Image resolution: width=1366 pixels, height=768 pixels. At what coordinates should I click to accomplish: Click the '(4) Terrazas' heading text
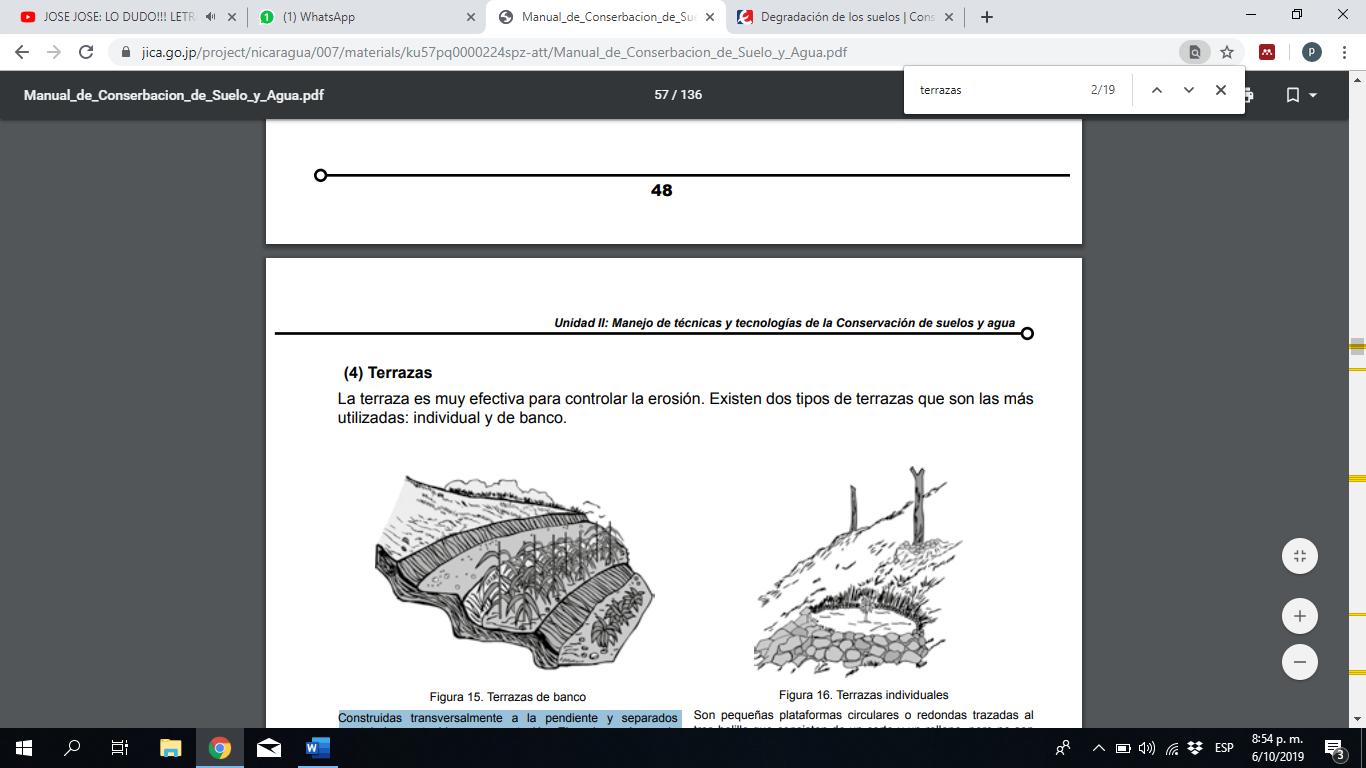pyautogui.click(x=388, y=373)
